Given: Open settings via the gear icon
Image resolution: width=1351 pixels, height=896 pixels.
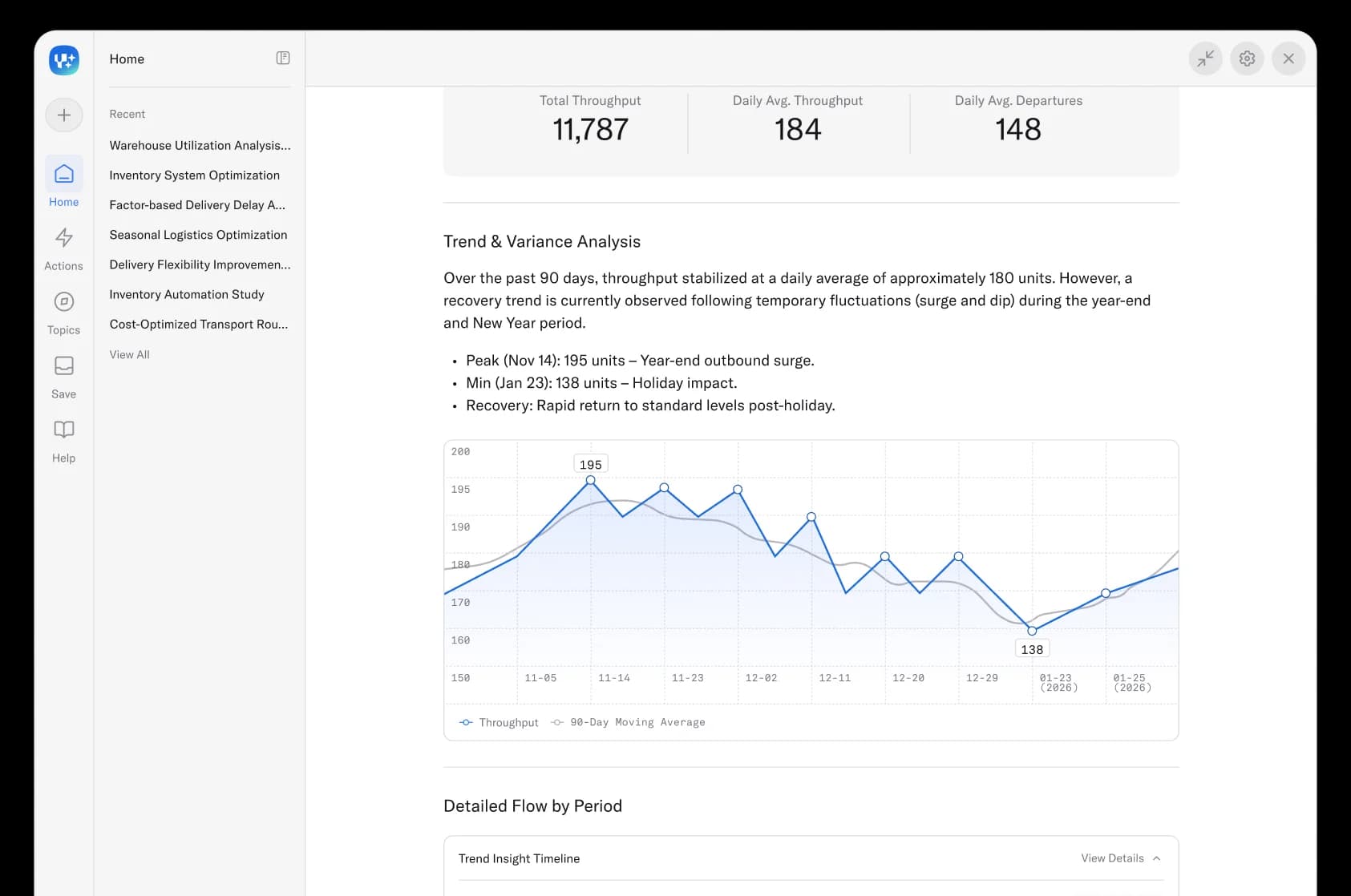Looking at the screenshot, I should (1247, 59).
